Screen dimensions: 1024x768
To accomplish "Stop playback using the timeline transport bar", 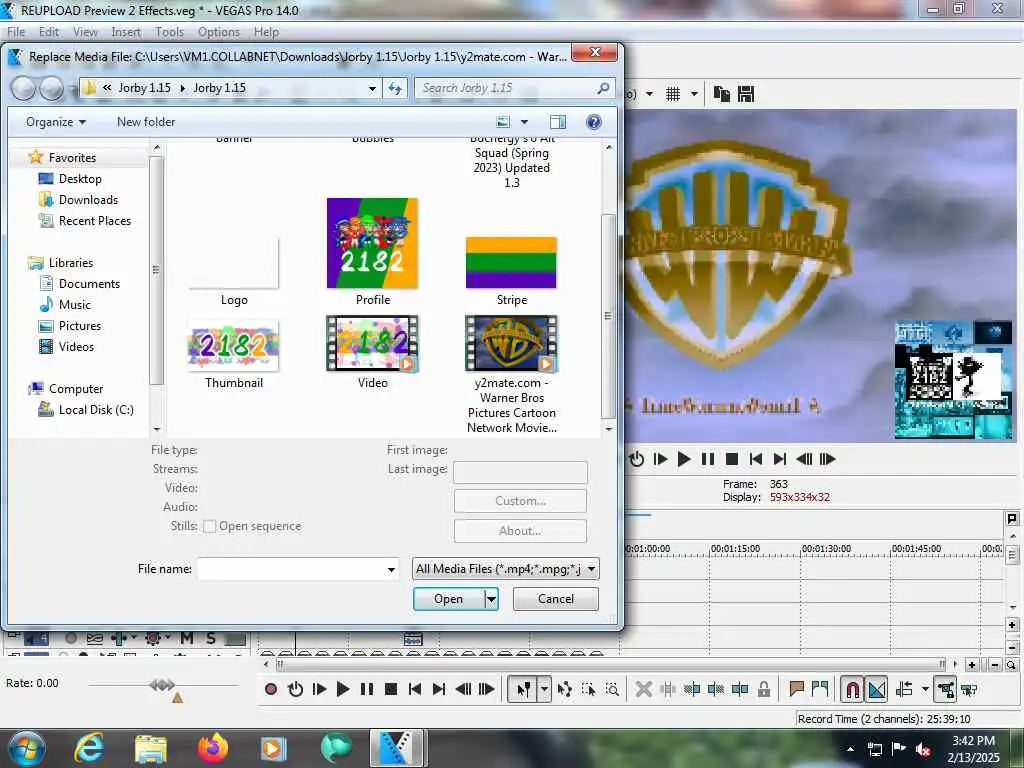I will tap(391, 689).
